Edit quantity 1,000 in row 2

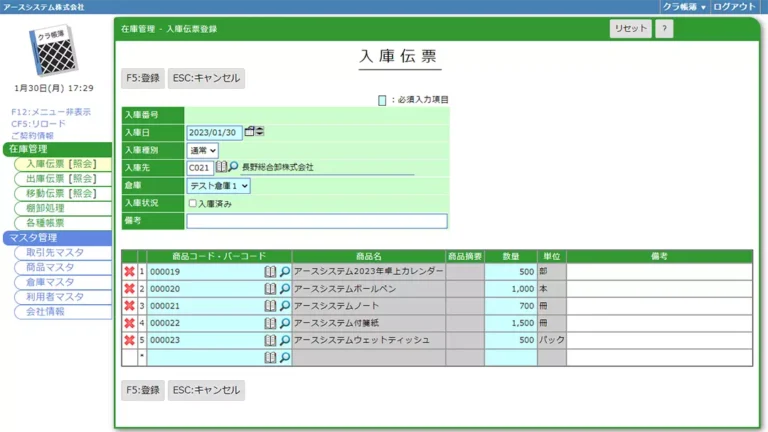coord(511,288)
